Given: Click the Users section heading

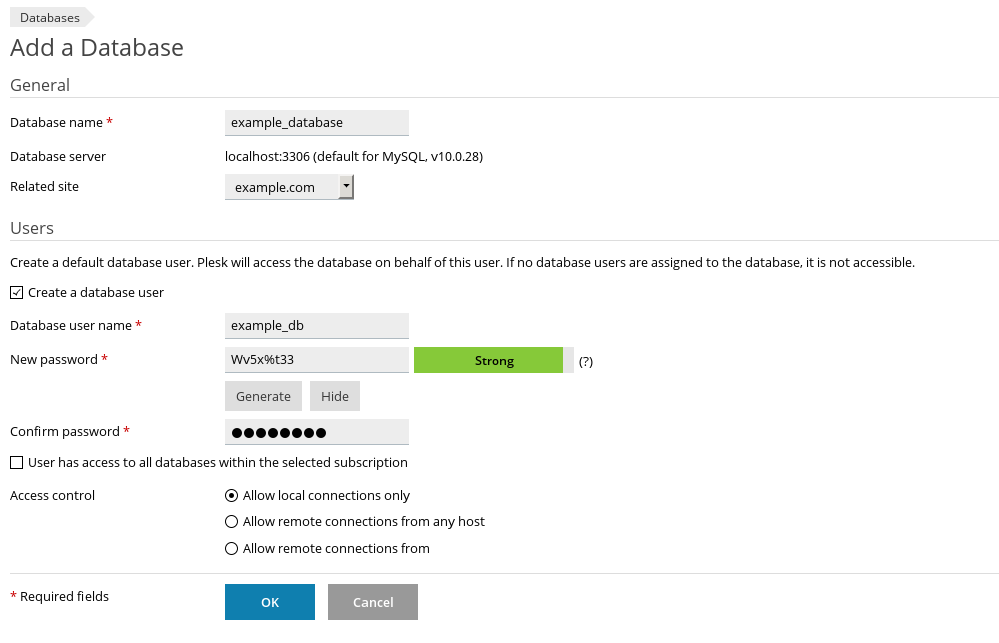Looking at the screenshot, I should point(32,228).
